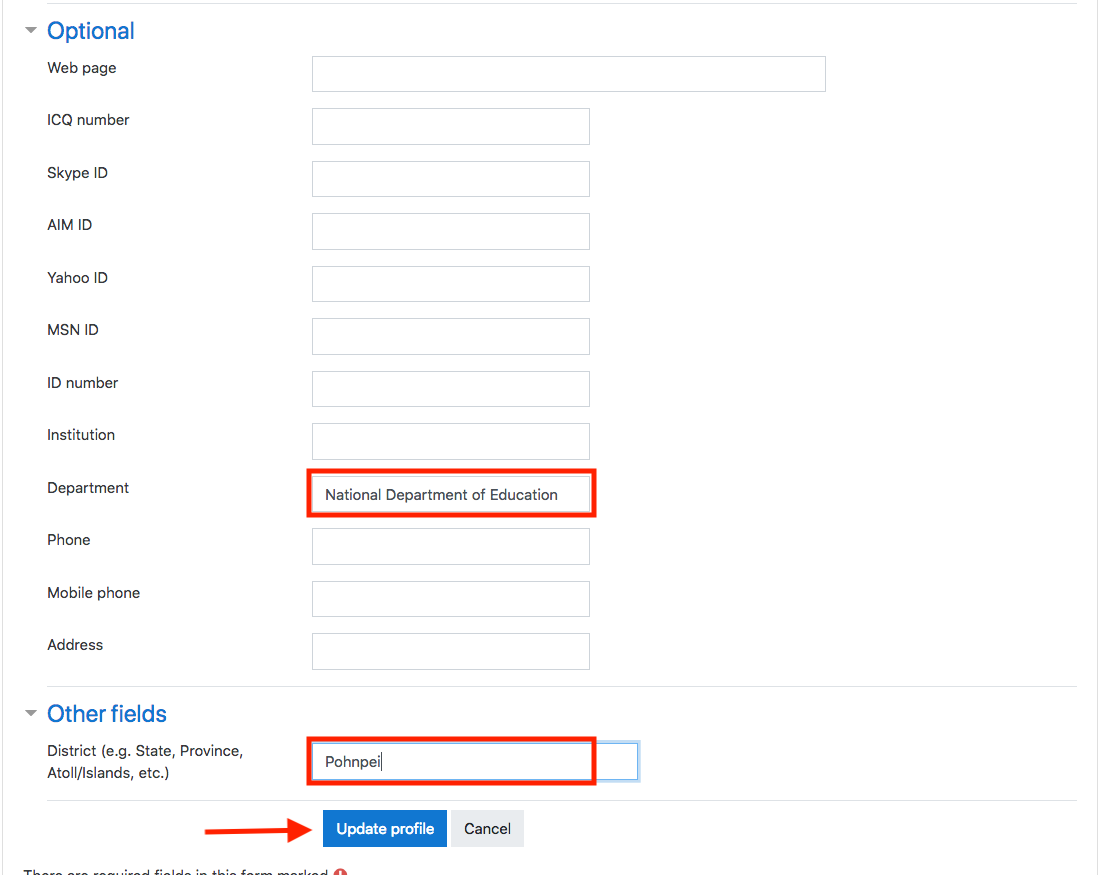This screenshot has width=1101, height=875.
Task: Open the Other fields heading link
Action: pyautogui.click(x=107, y=713)
